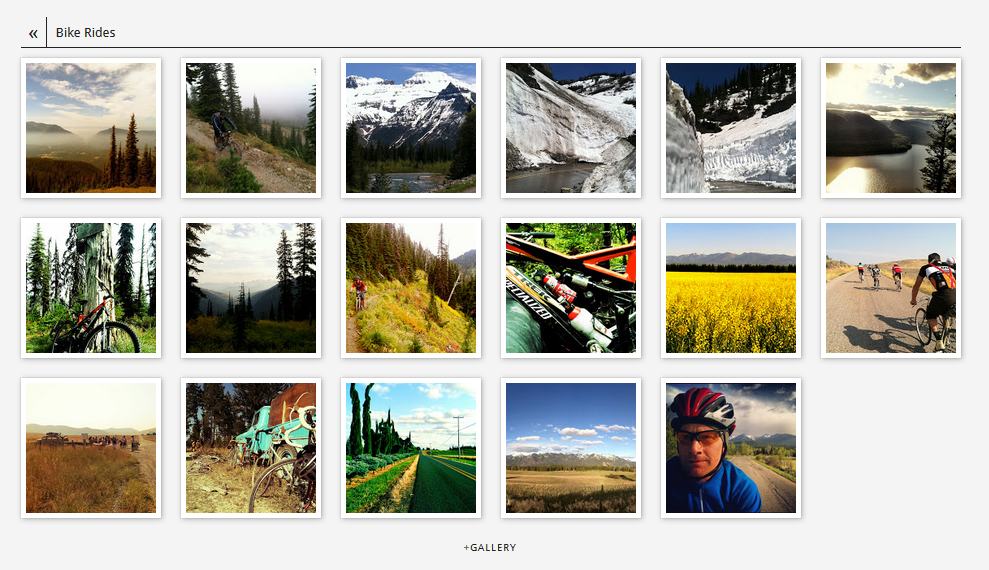Open the green road with power lines thumbnail

(411, 448)
